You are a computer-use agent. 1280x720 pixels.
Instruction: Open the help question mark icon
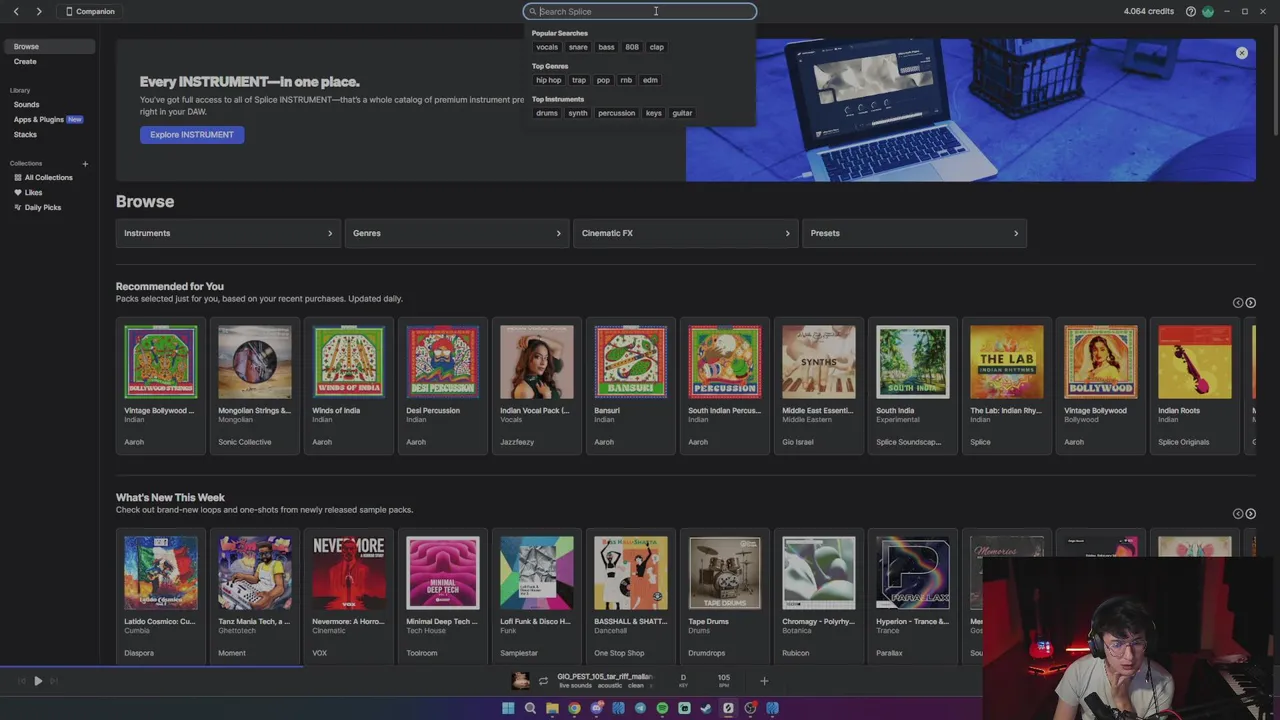pos(1190,11)
